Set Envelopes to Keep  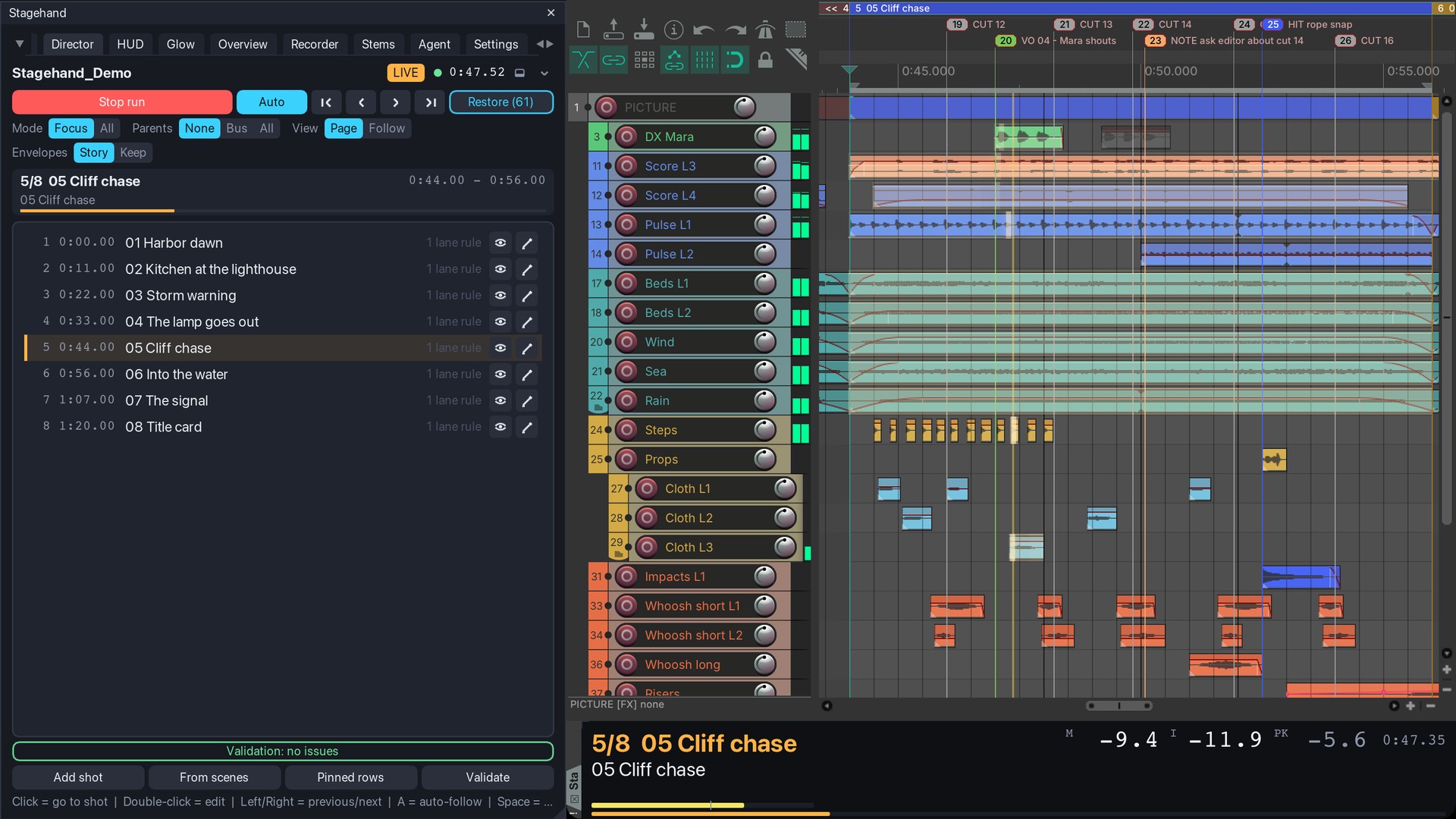pos(133,152)
